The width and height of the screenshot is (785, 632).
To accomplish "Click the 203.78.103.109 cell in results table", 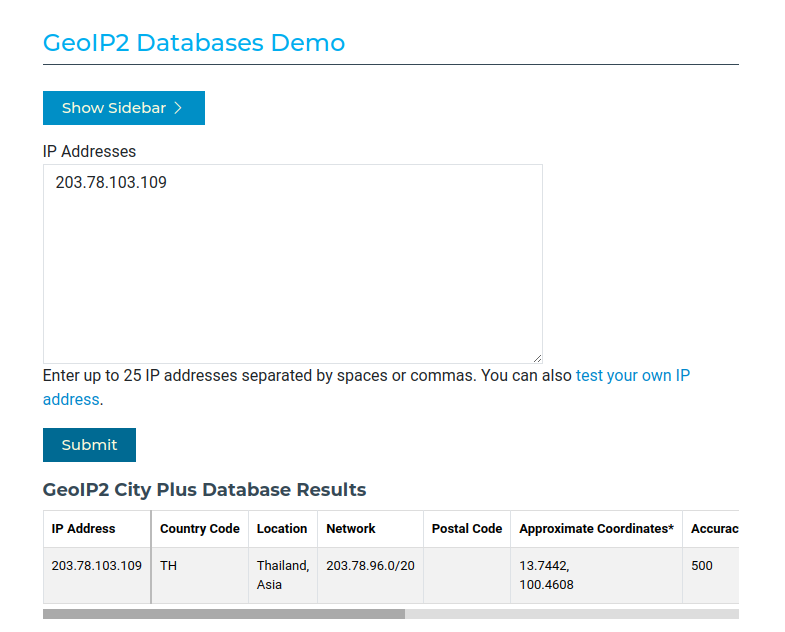I will [x=96, y=566].
